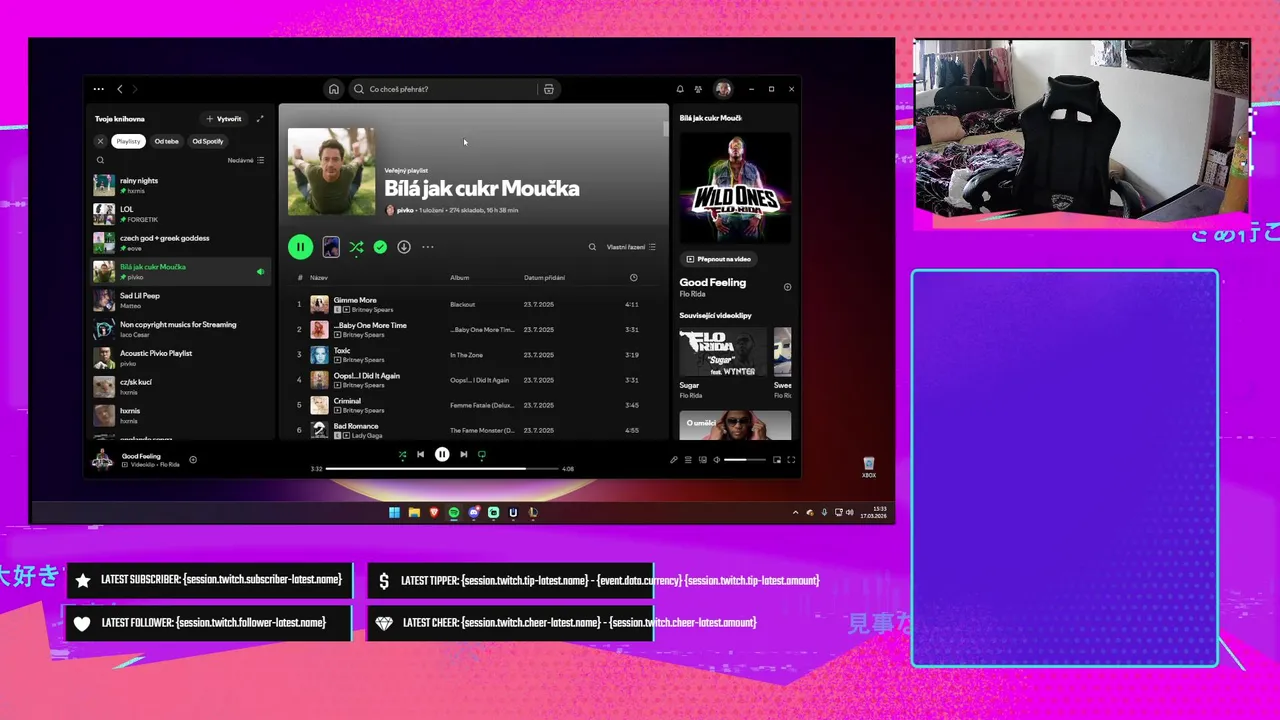Viewport: 1280px width, 720px height.
Task: Clear the library filter with X
Action: coord(100,141)
